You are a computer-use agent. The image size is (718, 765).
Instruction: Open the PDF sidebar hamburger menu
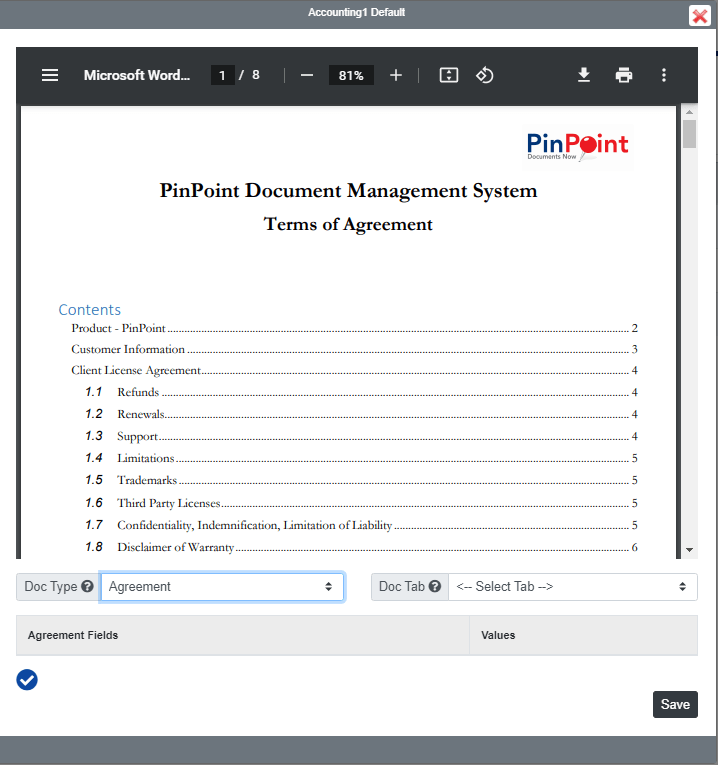(50, 75)
